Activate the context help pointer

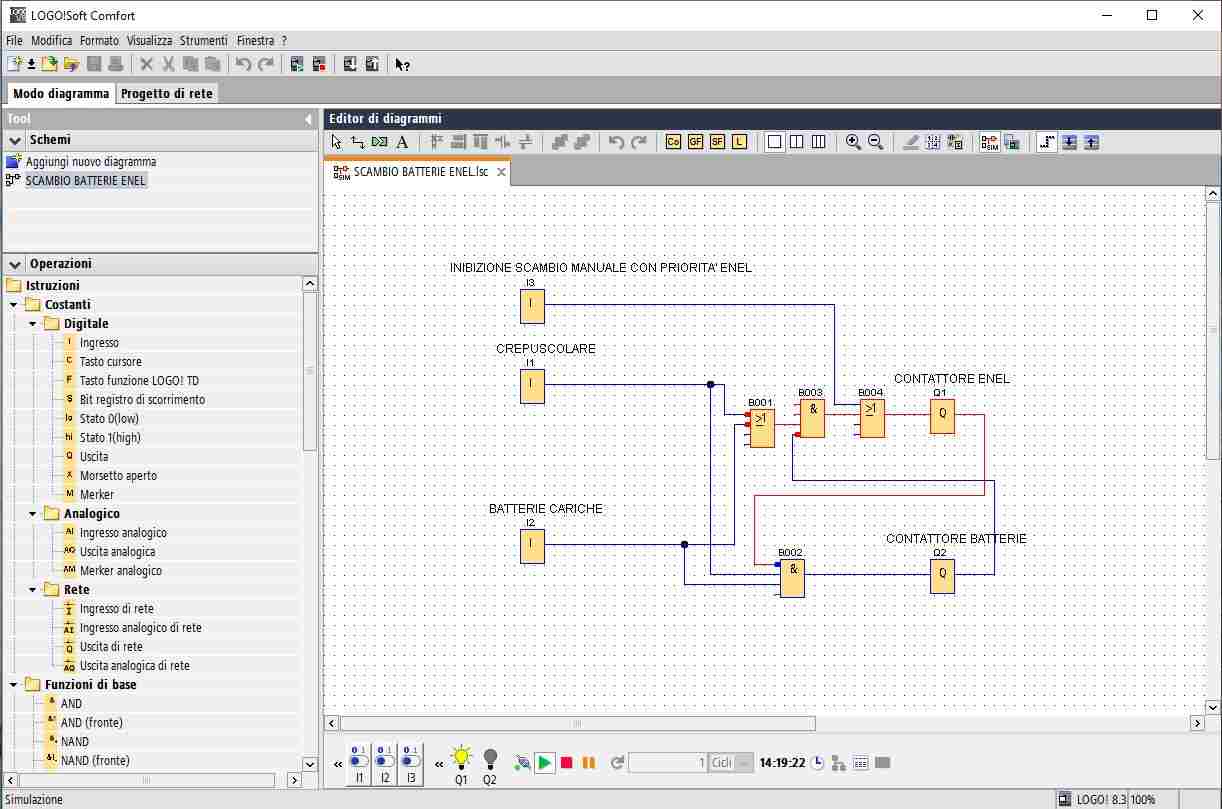tap(402, 64)
